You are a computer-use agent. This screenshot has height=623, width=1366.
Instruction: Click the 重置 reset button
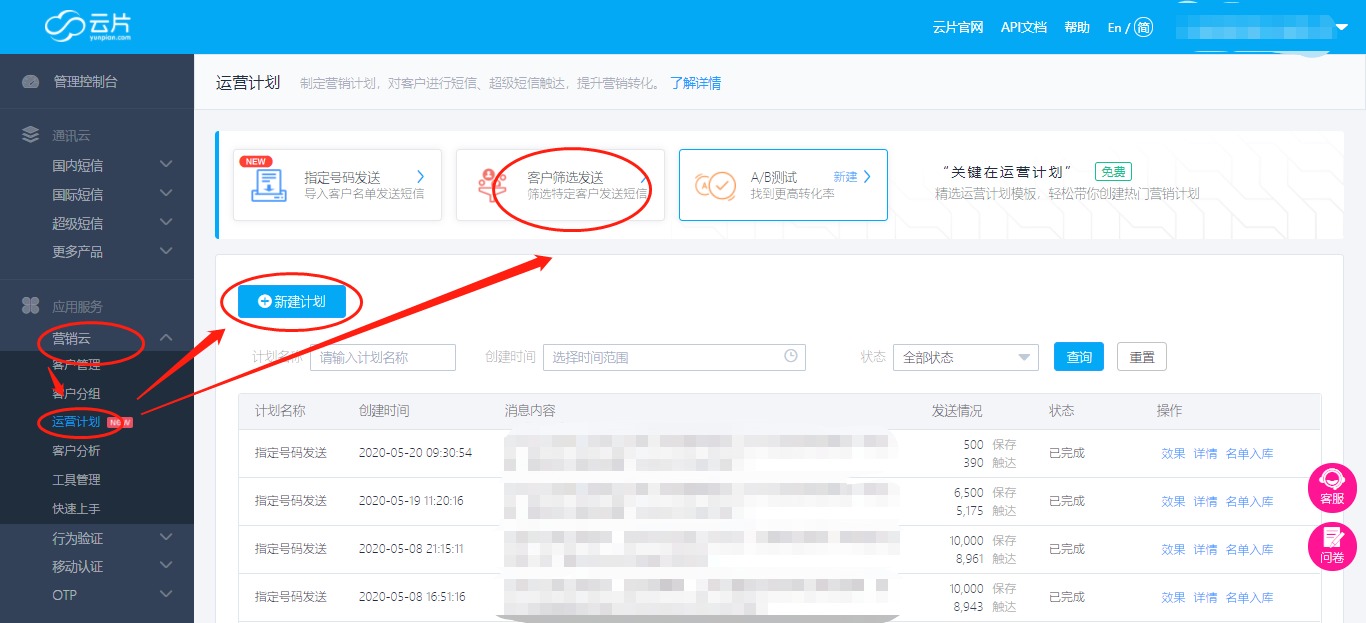pos(1142,357)
